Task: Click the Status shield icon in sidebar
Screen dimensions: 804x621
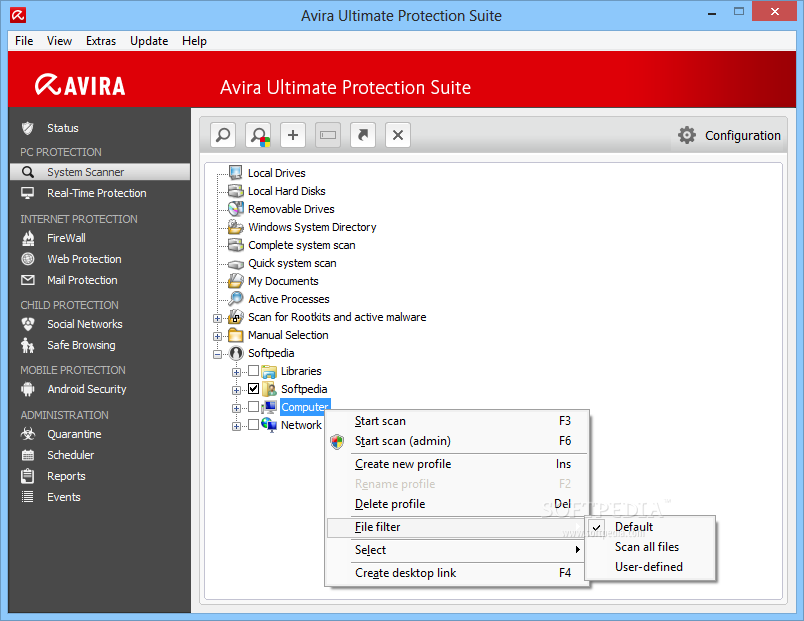Action: pyautogui.click(x=28, y=128)
